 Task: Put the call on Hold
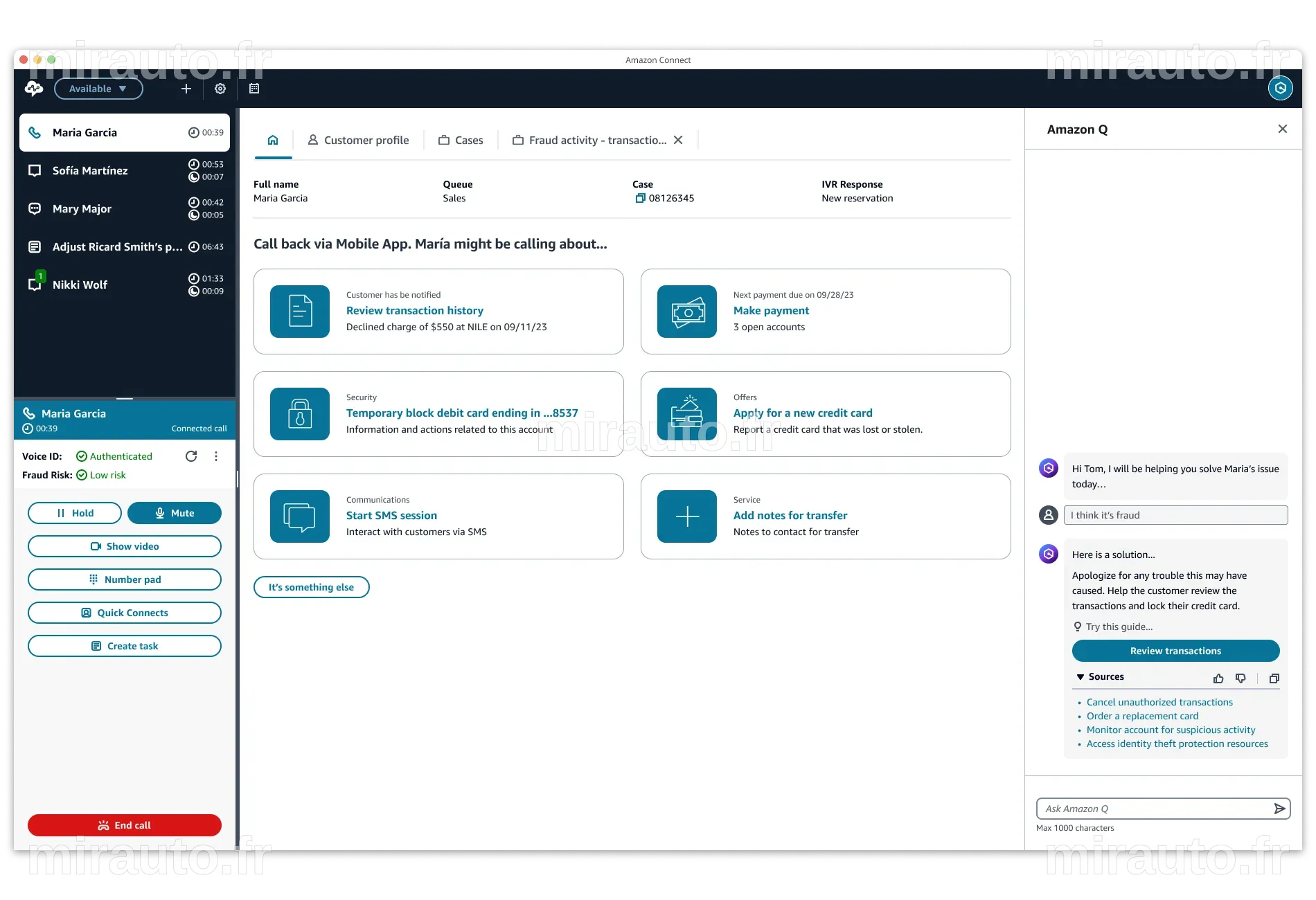pos(75,513)
